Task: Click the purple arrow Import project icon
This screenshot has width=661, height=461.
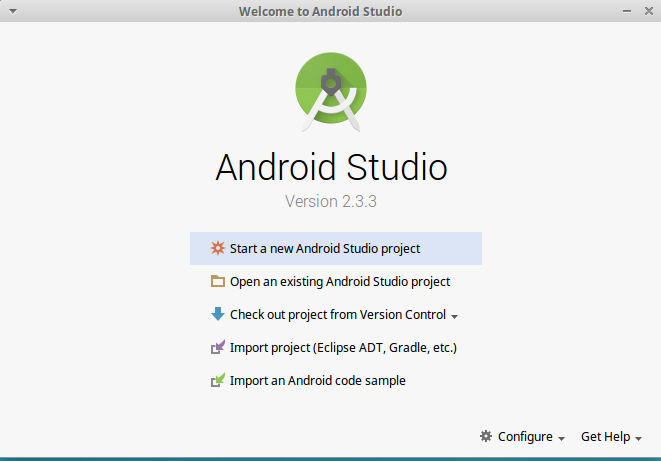Action: [x=218, y=347]
